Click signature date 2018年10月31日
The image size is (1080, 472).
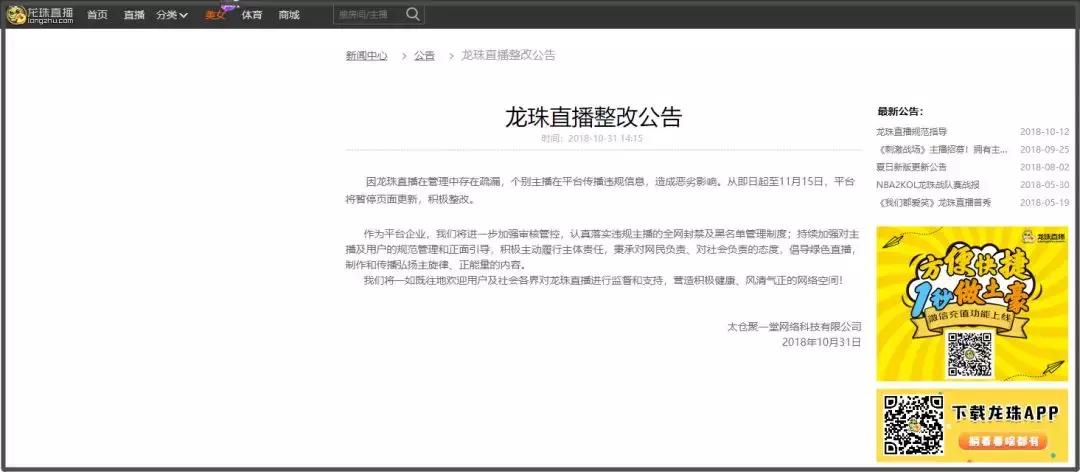pos(822,341)
